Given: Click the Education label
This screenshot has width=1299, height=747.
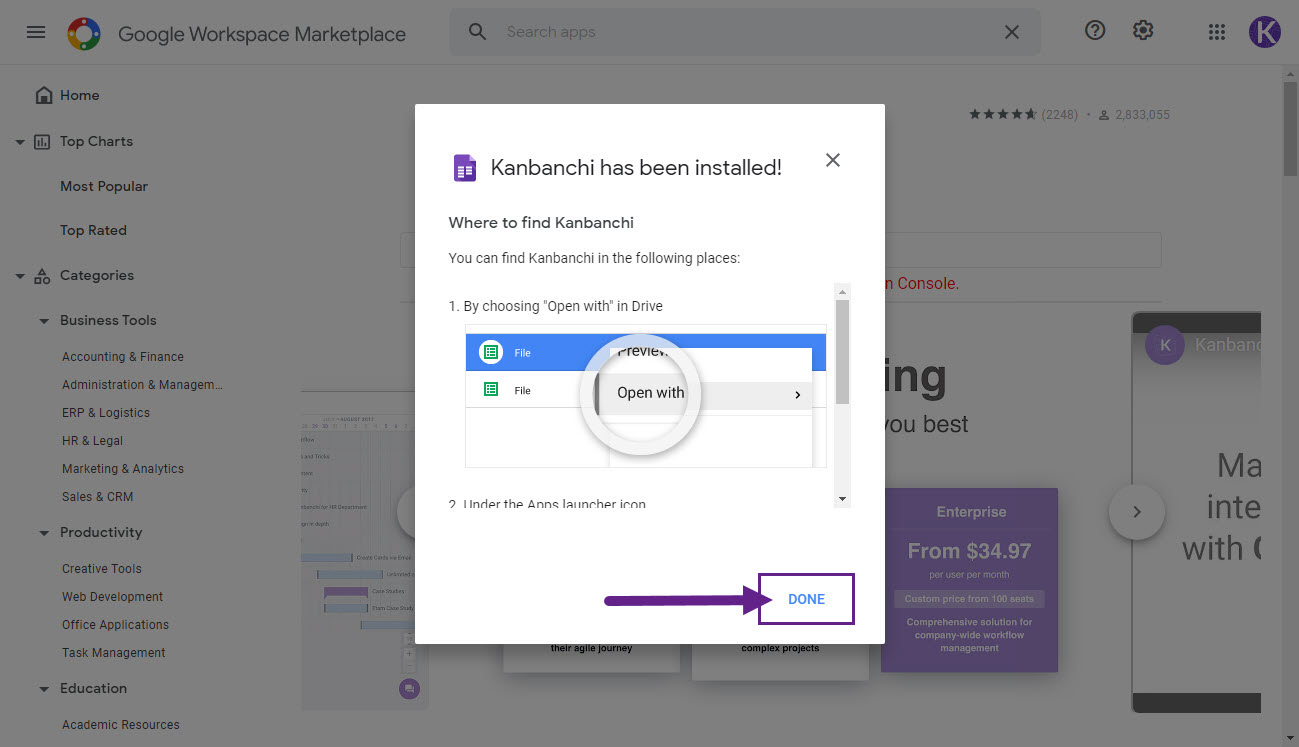Looking at the screenshot, I should tap(93, 688).
